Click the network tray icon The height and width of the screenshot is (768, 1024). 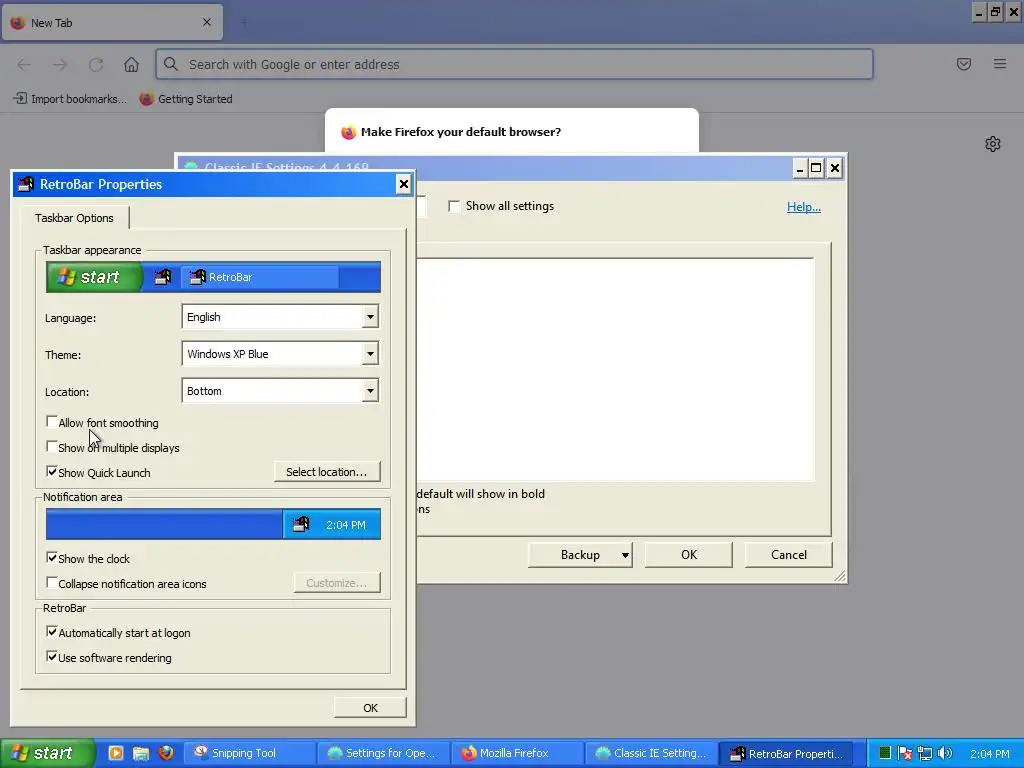click(925, 753)
